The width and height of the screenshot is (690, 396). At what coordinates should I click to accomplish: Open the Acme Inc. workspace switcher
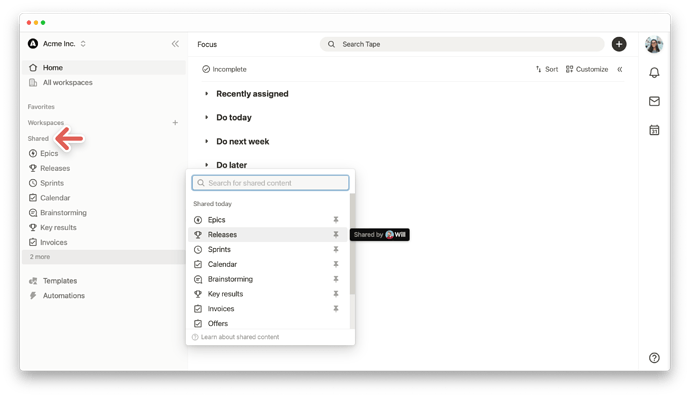click(57, 44)
